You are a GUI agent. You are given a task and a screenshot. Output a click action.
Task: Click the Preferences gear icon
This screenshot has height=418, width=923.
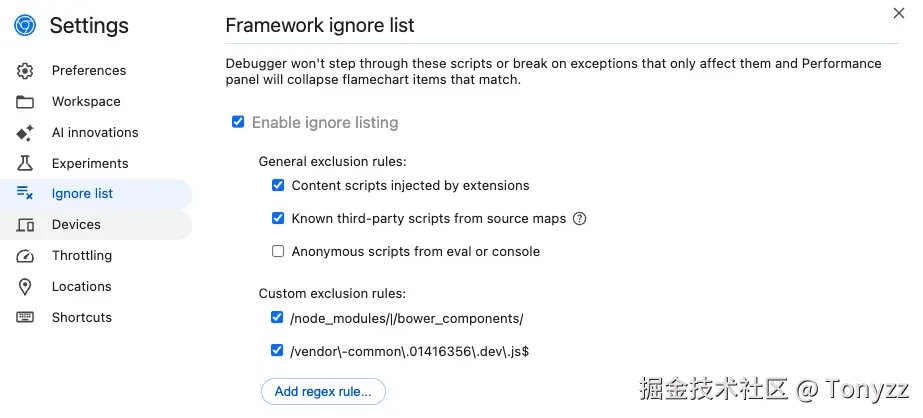pyautogui.click(x=25, y=71)
